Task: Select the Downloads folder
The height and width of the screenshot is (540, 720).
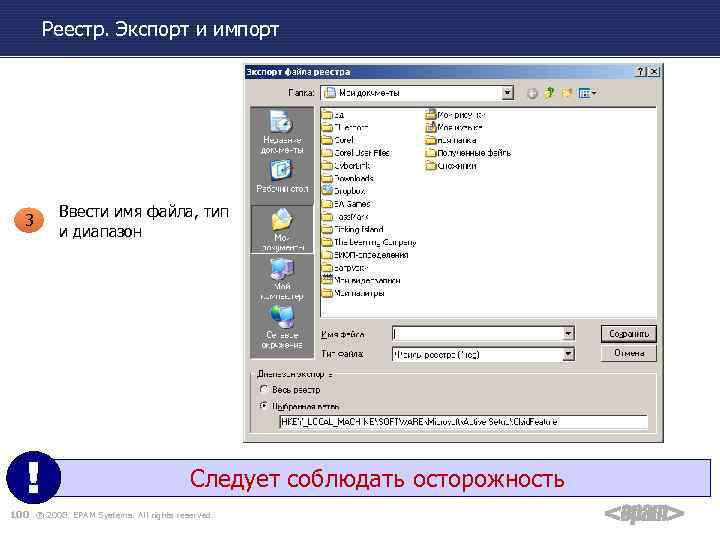Action: (348, 178)
